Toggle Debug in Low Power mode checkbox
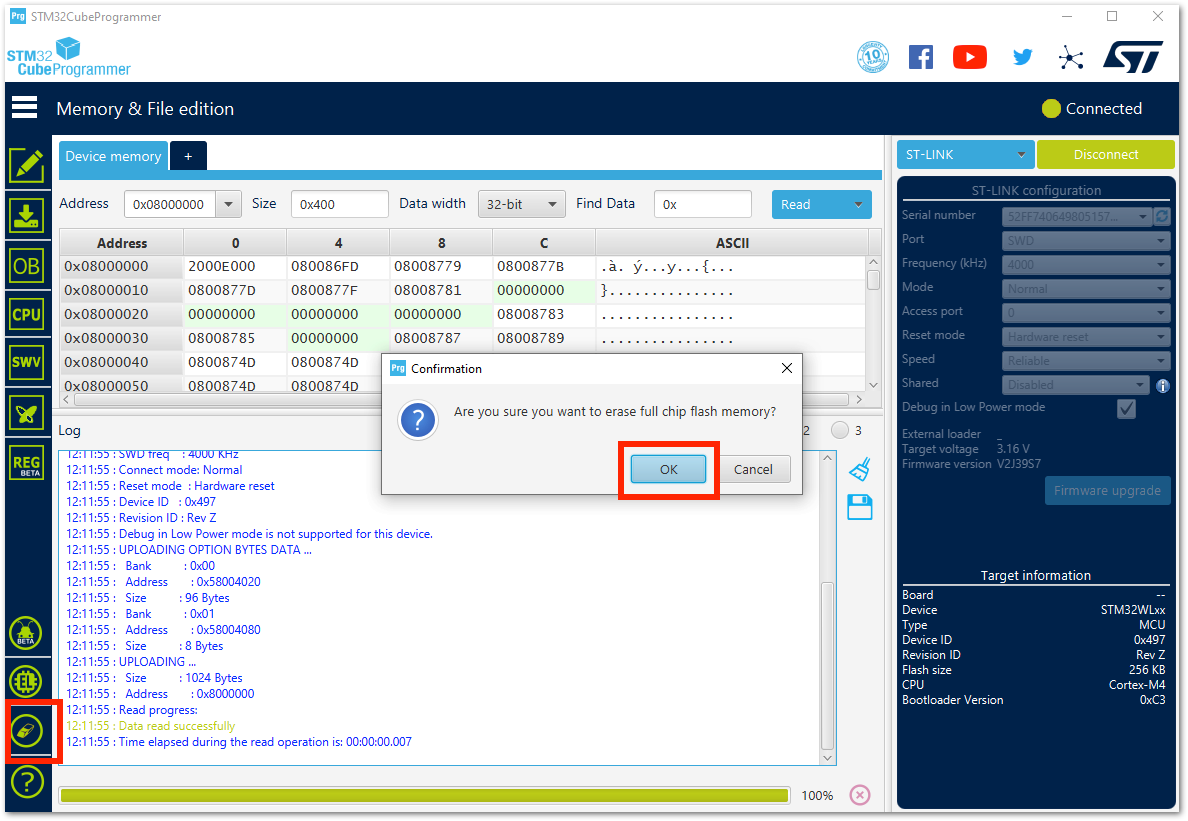The width and height of the screenshot is (1188, 821). pyautogui.click(x=1127, y=408)
